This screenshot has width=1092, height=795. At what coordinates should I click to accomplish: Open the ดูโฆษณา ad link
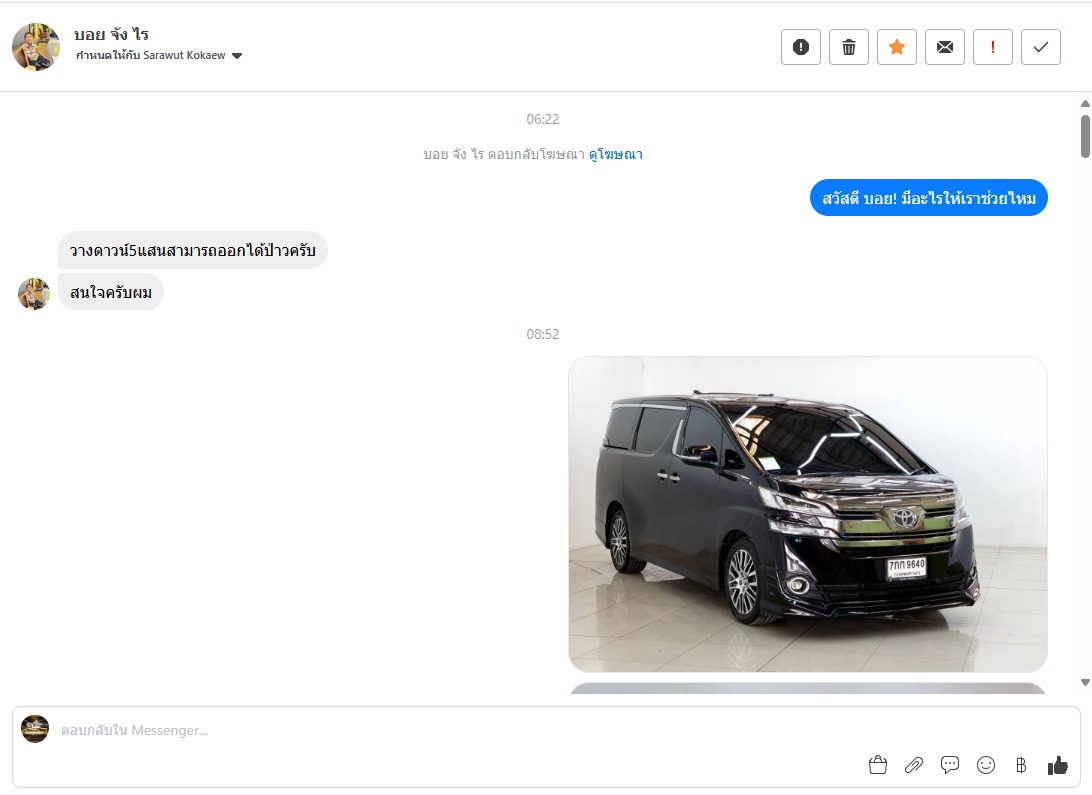coord(616,155)
